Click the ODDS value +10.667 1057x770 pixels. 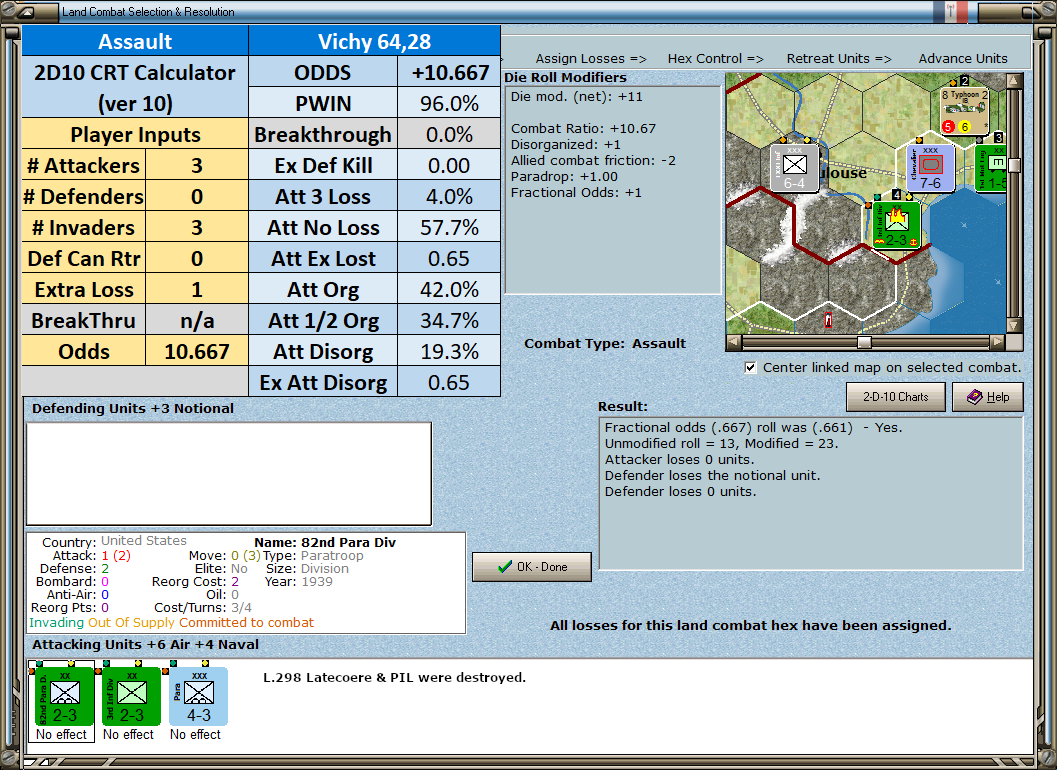pyautogui.click(x=449, y=73)
